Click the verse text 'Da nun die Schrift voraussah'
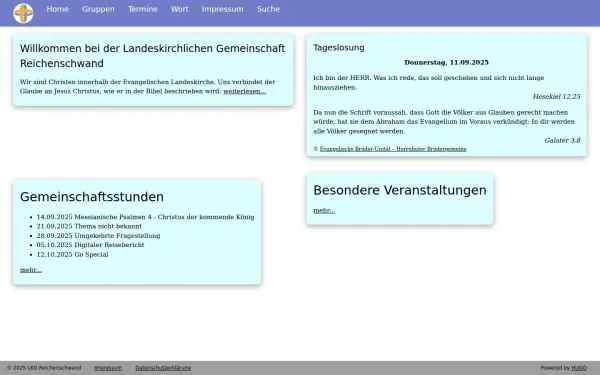The width and height of the screenshot is (600, 375). coord(444,122)
